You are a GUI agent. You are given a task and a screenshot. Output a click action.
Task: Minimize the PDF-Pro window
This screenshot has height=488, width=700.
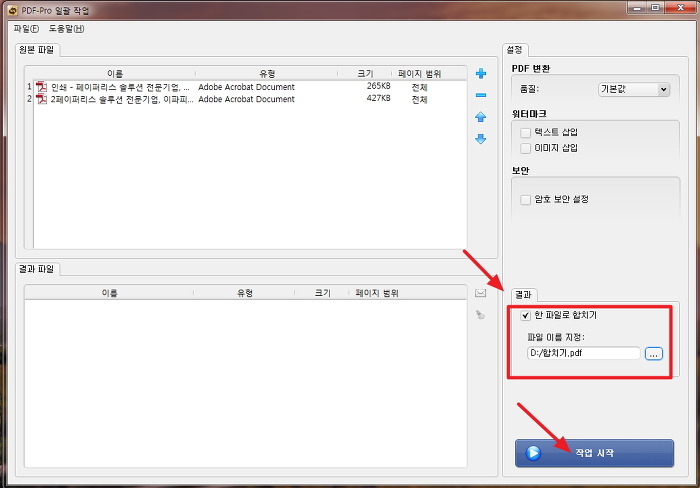coord(637,8)
